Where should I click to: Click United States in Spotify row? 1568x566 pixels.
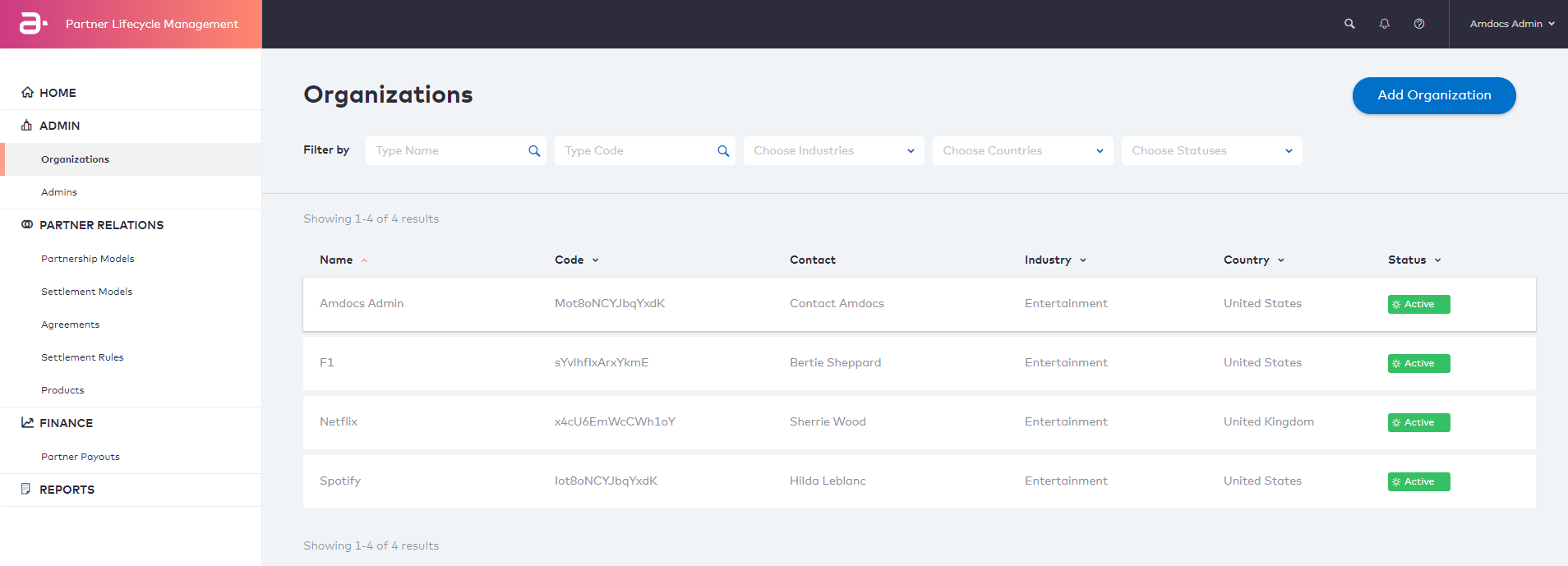click(x=1262, y=481)
